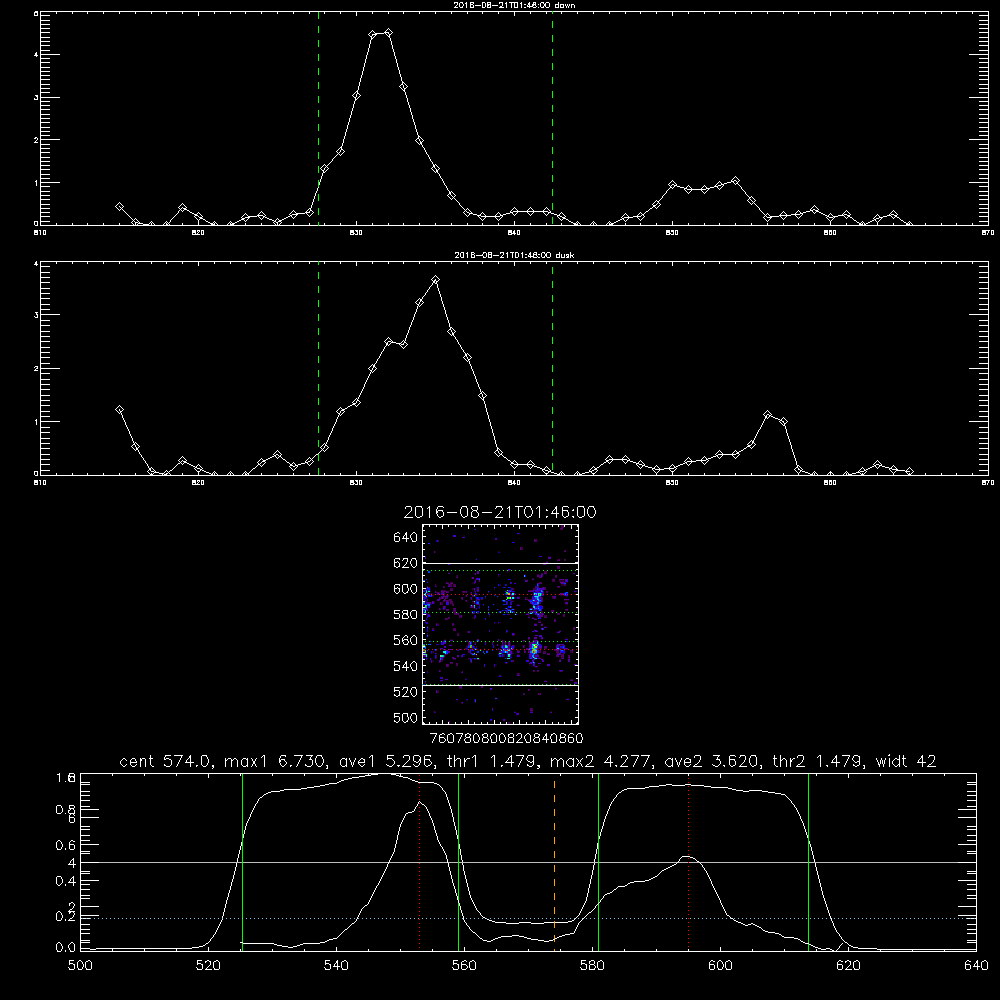Click the 500 label on bottom plot x-axis

coord(80,966)
